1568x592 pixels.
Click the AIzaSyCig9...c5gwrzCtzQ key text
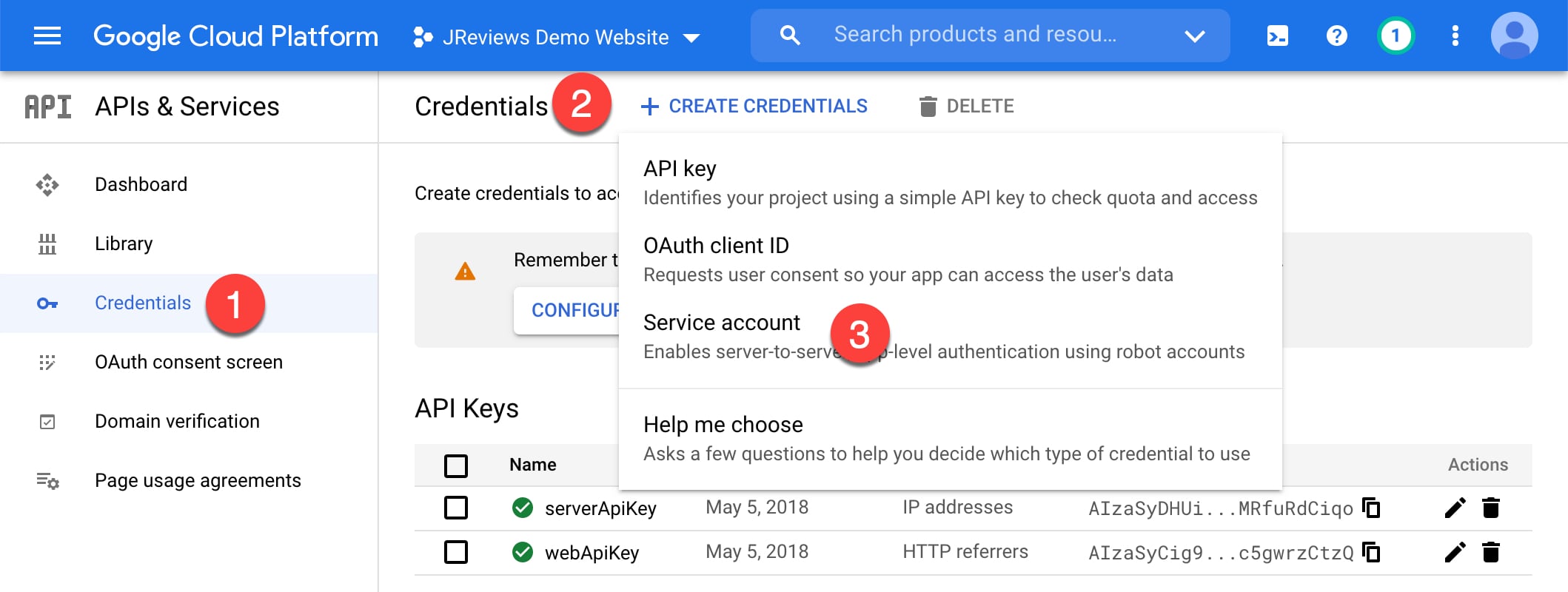point(1221,553)
